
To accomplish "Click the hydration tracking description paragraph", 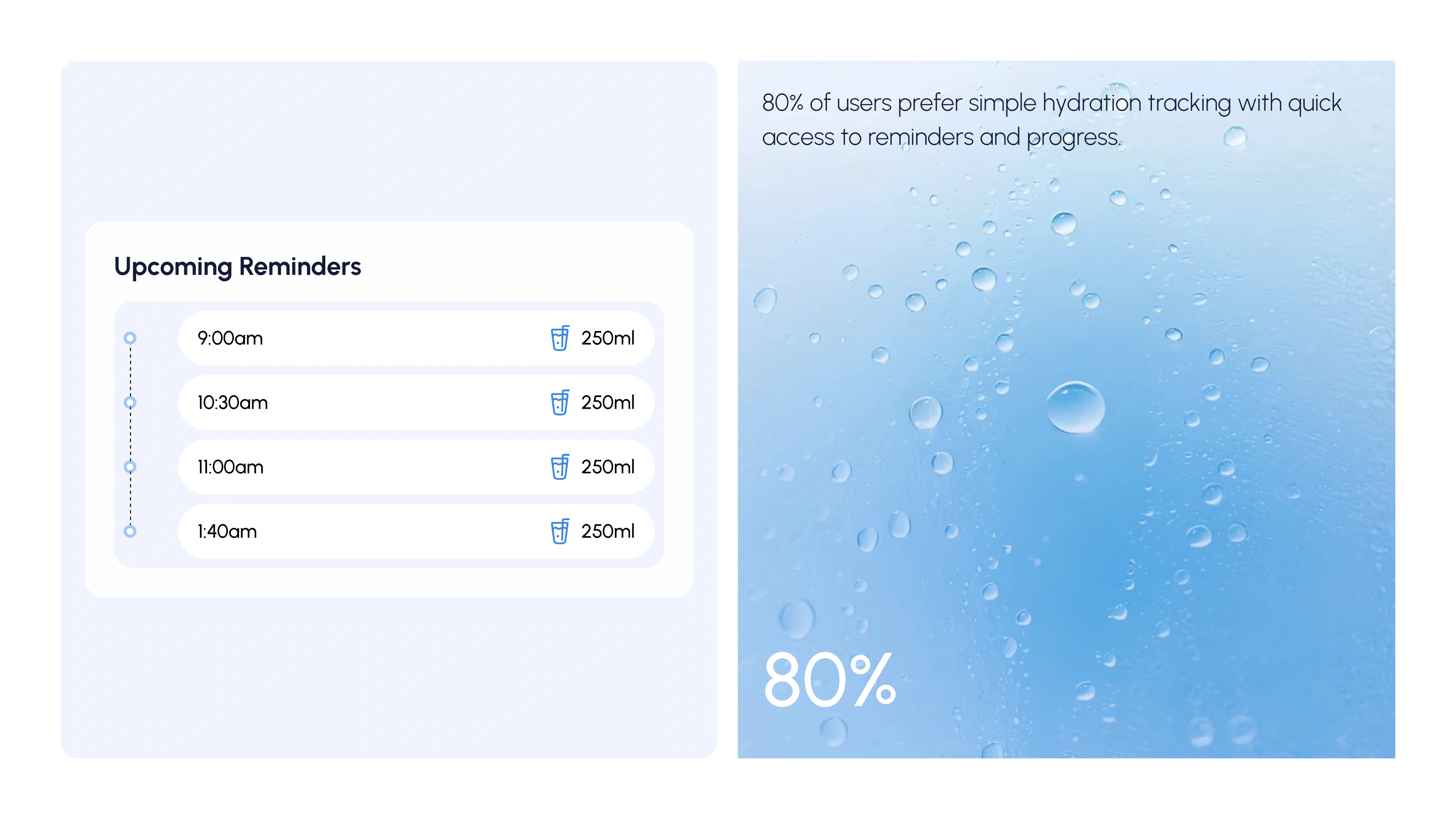I will coord(1051,120).
